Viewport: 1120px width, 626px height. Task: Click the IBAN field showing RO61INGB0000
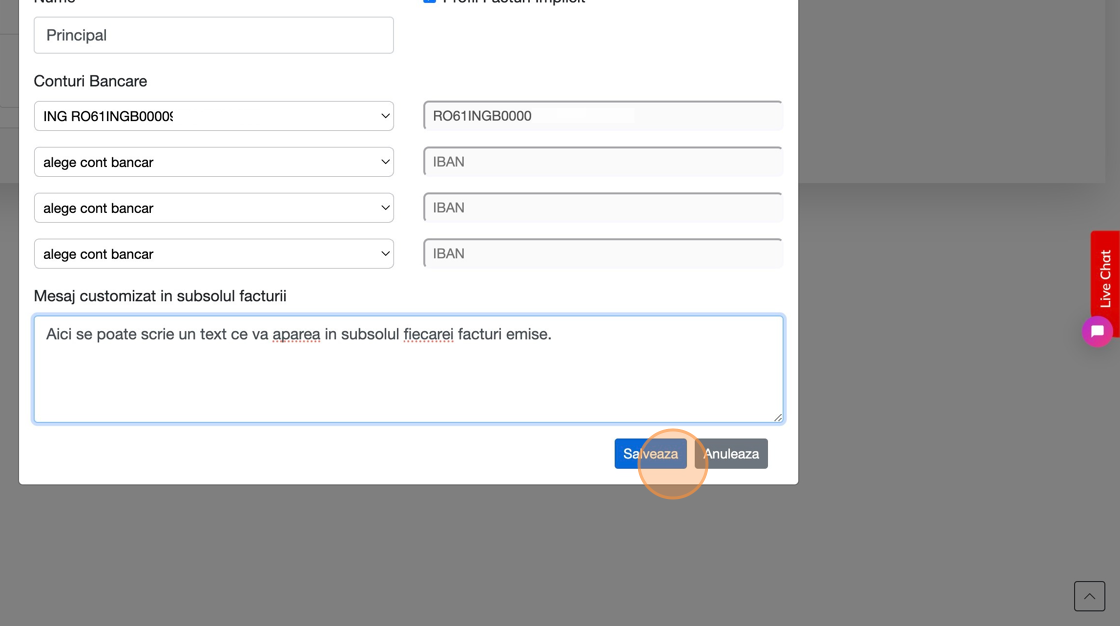(602, 116)
